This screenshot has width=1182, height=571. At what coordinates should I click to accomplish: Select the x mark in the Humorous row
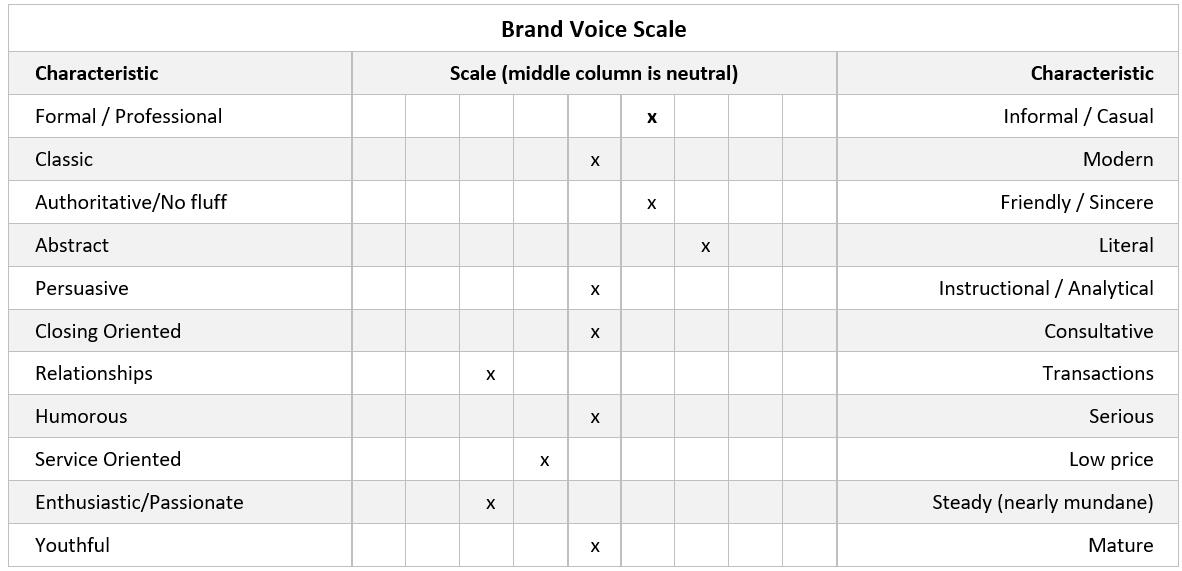click(x=595, y=417)
